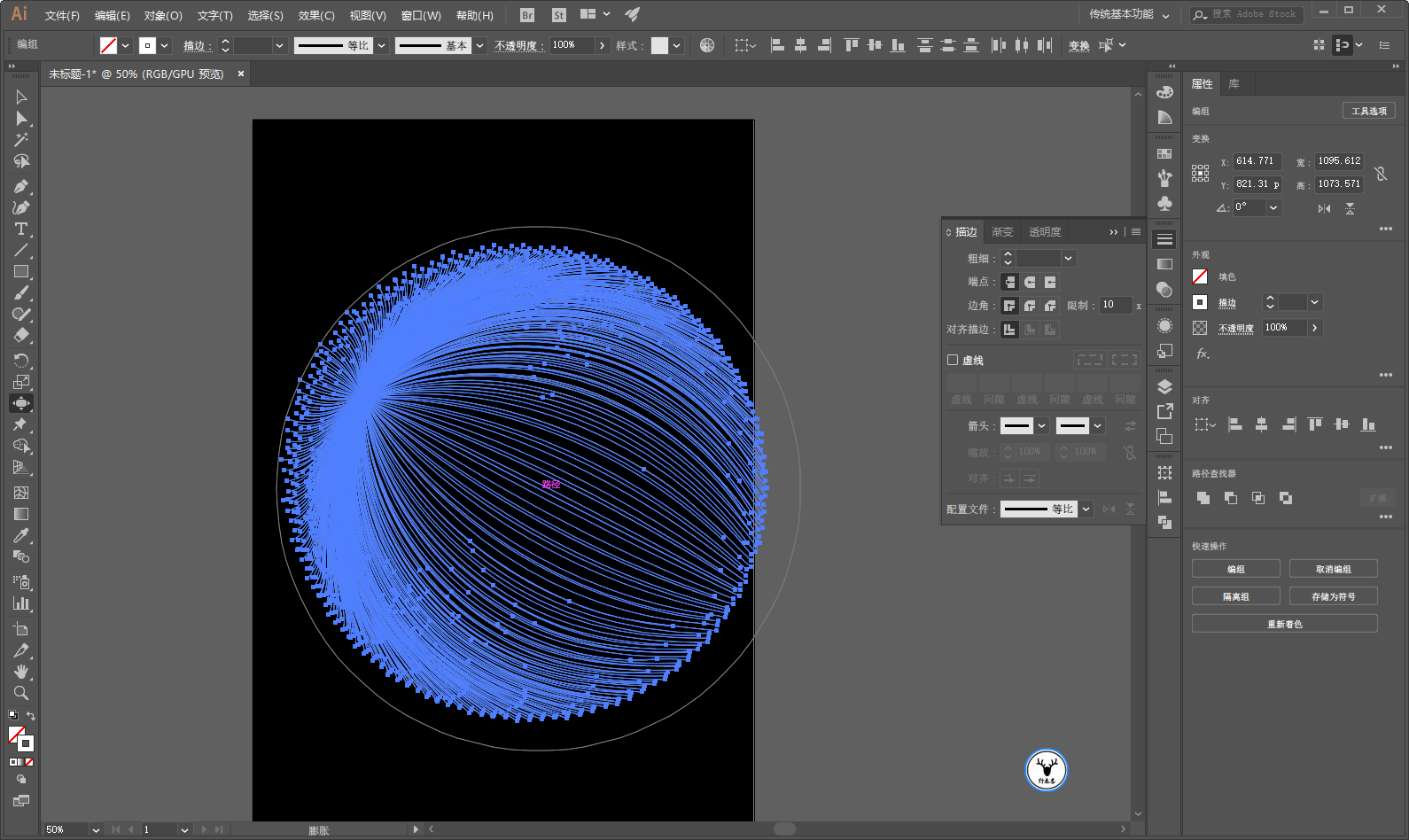This screenshot has height=840, width=1409.
Task: Select the Magic Wand tool
Action: (21, 140)
